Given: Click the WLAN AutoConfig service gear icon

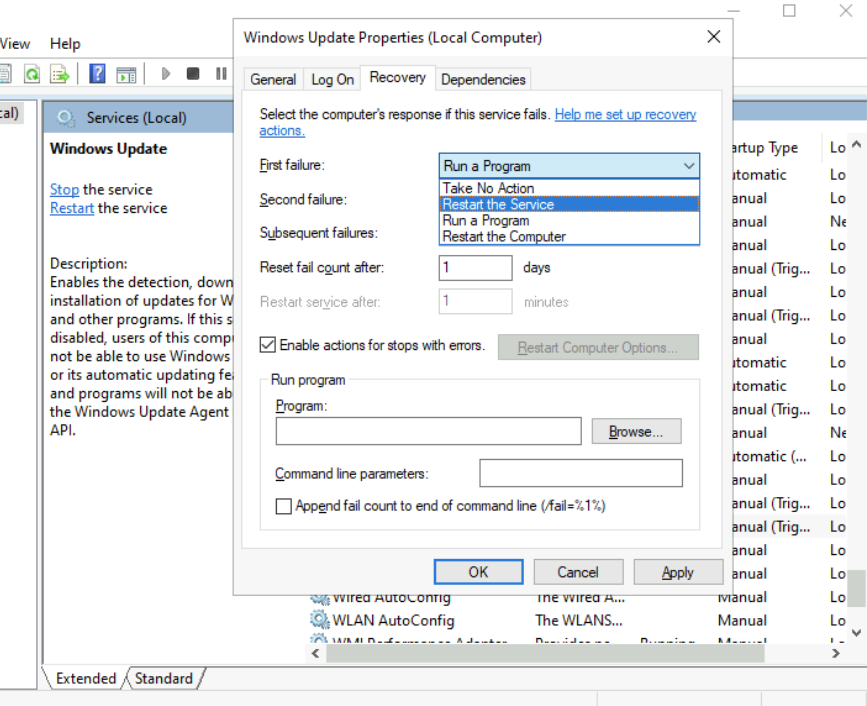Looking at the screenshot, I should pyautogui.click(x=320, y=620).
